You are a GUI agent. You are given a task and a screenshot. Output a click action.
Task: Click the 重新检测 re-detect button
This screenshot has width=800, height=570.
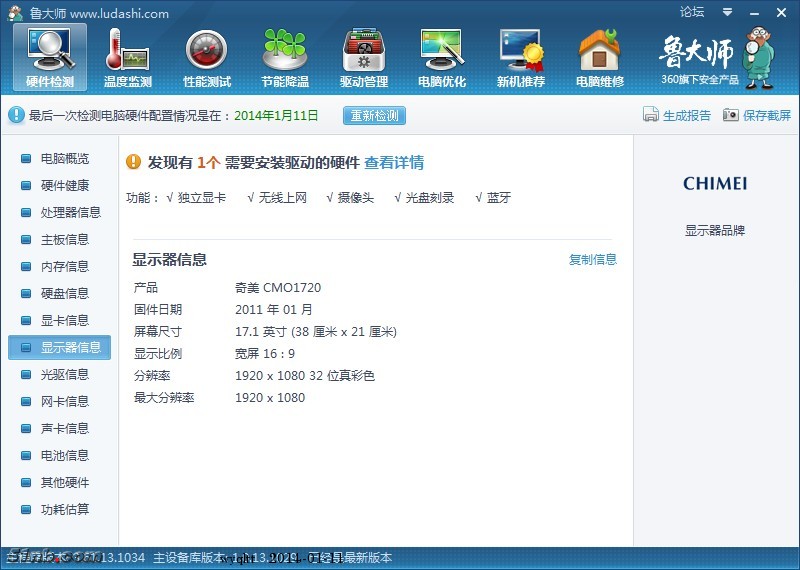pyautogui.click(x=374, y=116)
